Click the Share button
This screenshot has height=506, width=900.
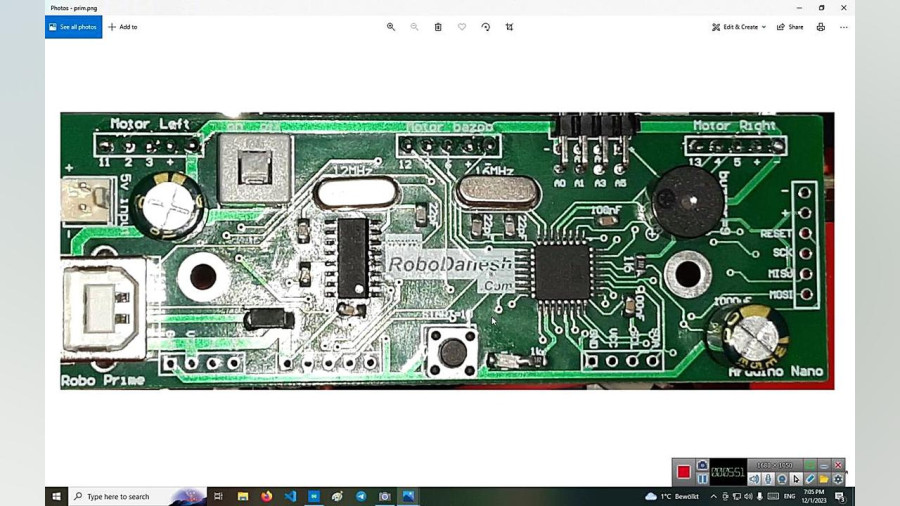pyautogui.click(x=790, y=27)
